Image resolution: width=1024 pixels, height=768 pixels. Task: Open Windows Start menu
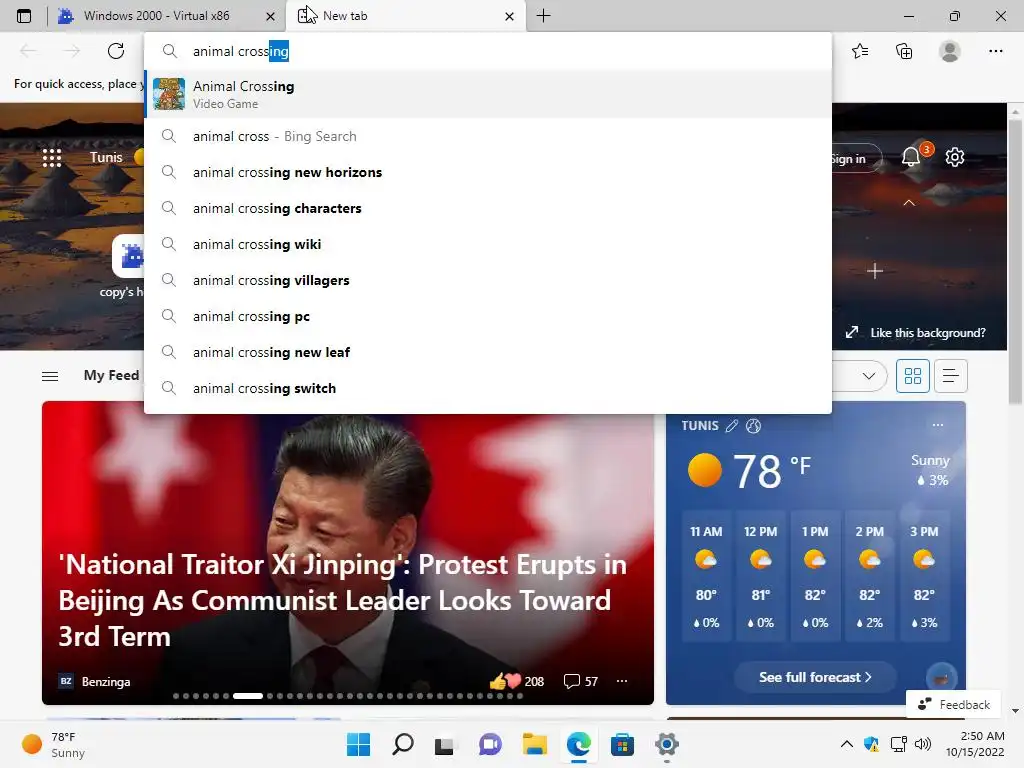(358, 744)
